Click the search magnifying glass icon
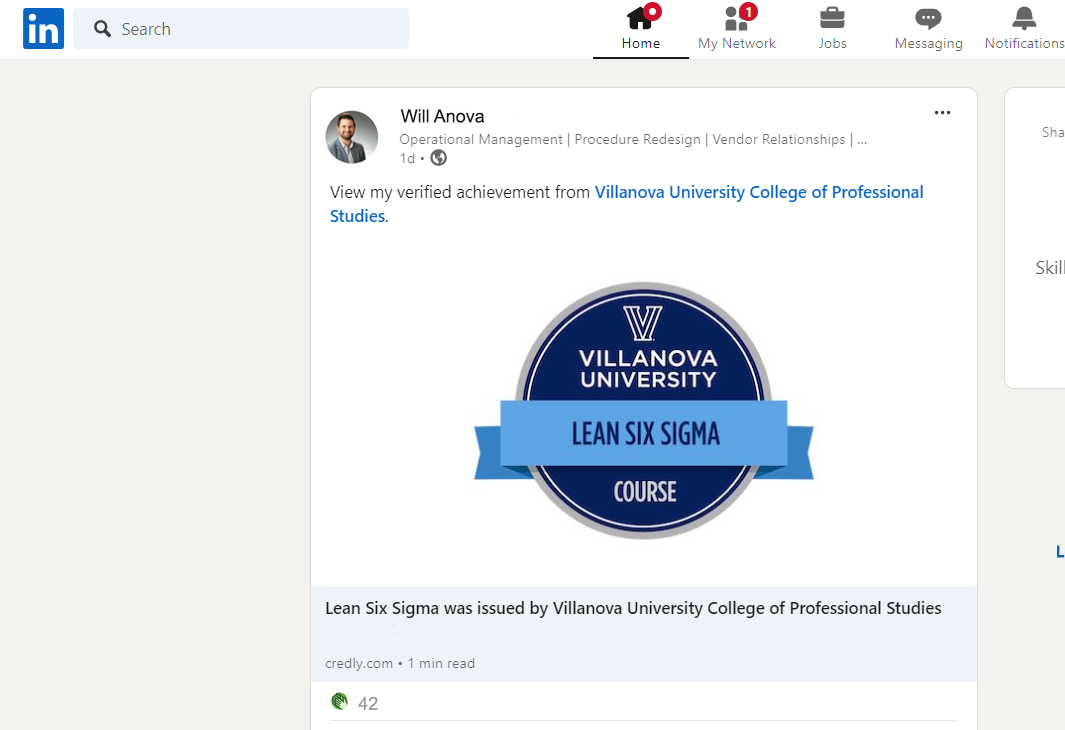 [x=102, y=28]
